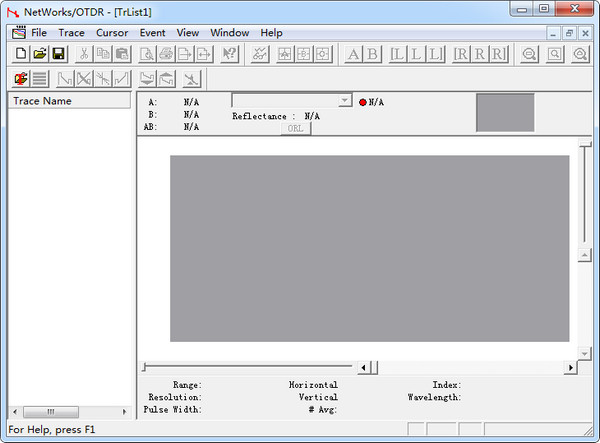Click the rightmost magnifier zoom icon
The width and height of the screenshot is (600, 443).
pyautogui.click(x=580, y=54)
